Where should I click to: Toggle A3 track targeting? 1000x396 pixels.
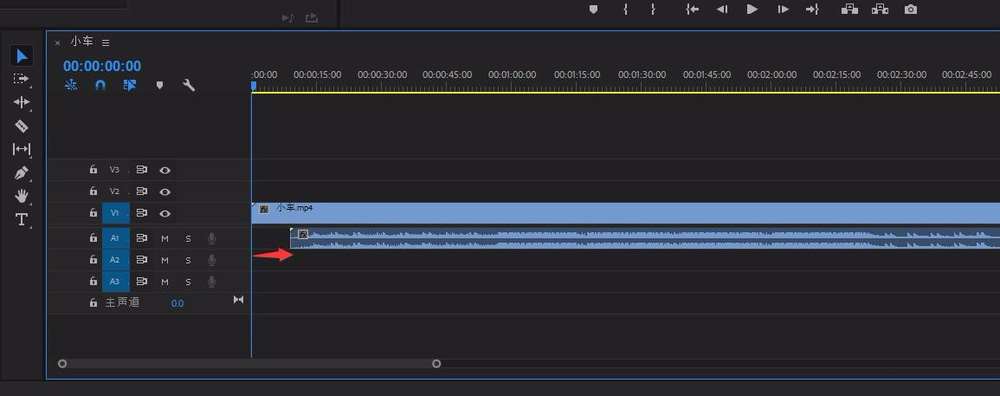click(115, 282)
